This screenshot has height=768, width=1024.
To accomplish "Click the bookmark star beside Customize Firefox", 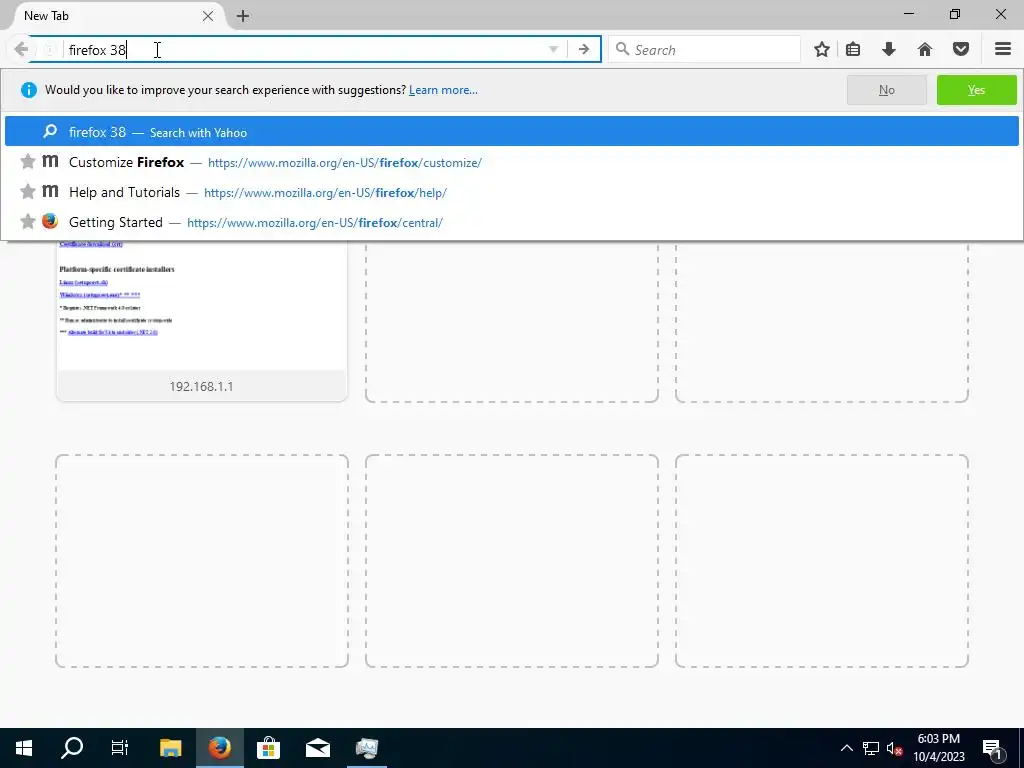I will pyautogui.click(x=27, y=161).
